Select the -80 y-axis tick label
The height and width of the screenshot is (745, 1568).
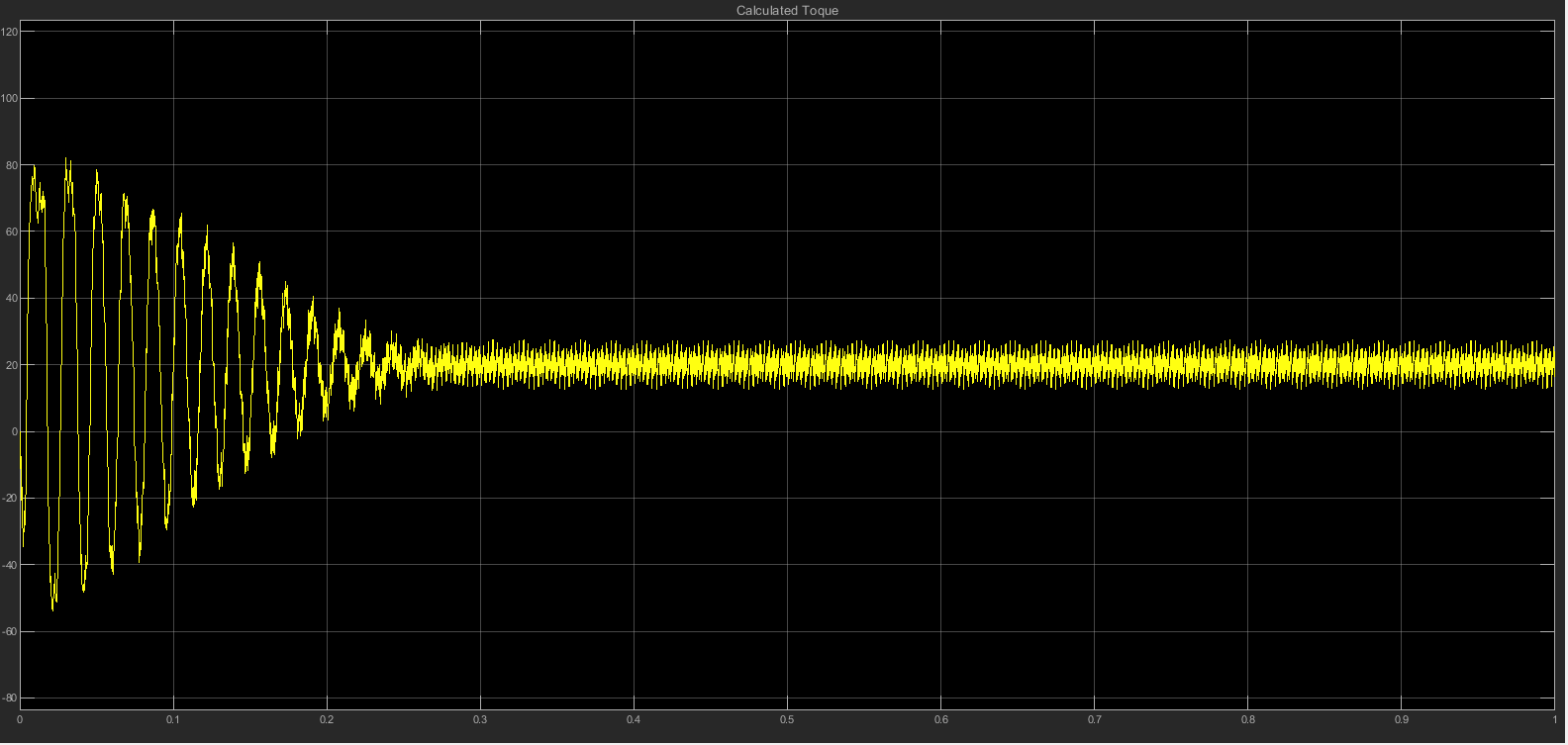coord(10,698)
